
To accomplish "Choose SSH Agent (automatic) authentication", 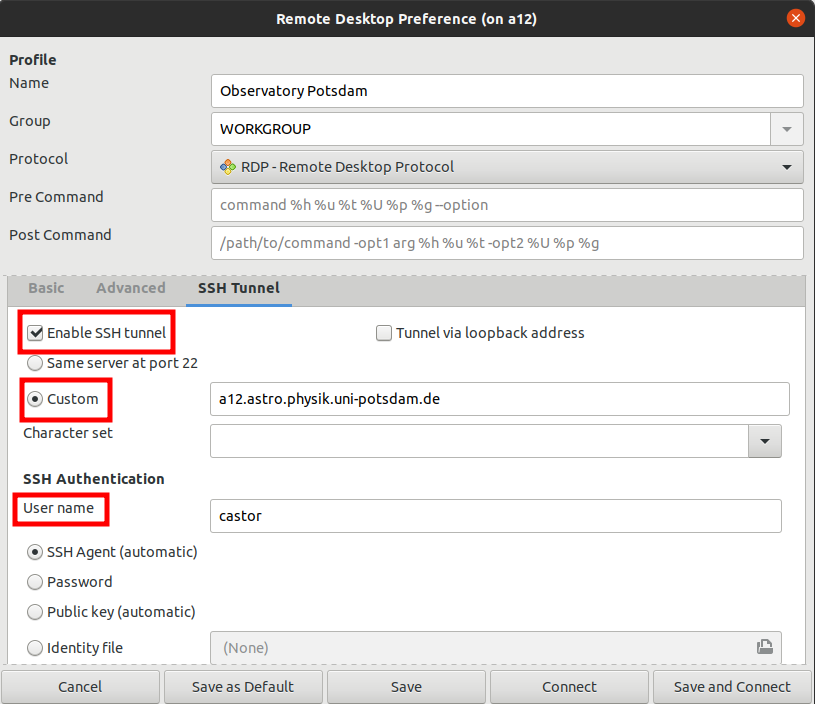I will tap(35, 552).
